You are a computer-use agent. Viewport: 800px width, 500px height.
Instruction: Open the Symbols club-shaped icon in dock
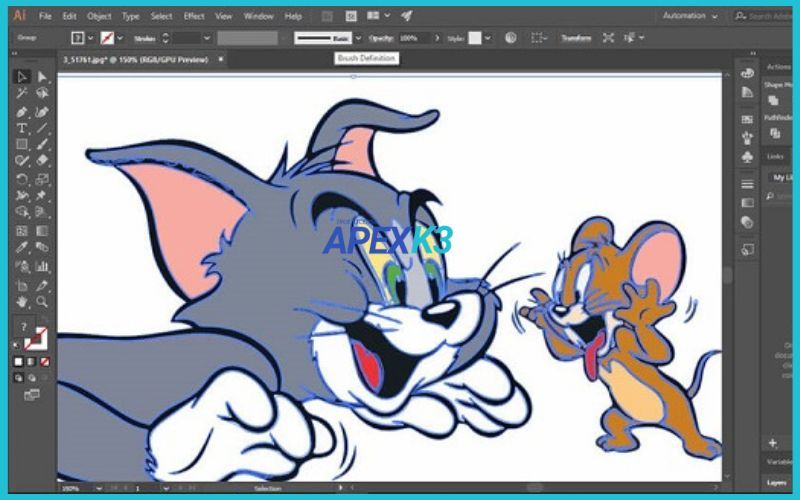(x=747, y=157)
